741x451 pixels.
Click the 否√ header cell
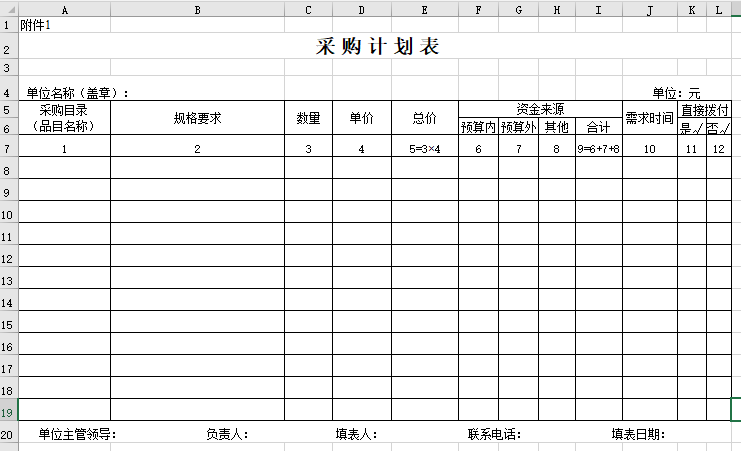tap(718, 127)
